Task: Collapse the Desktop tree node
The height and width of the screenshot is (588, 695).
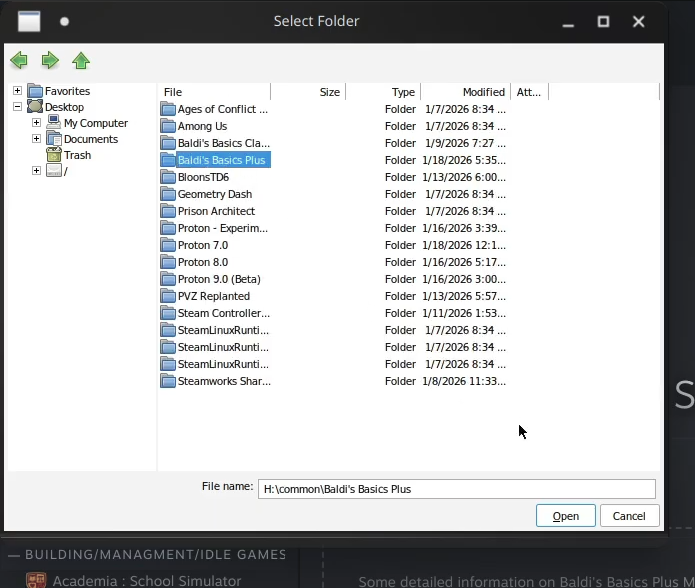Action: (x=17, y=107)
